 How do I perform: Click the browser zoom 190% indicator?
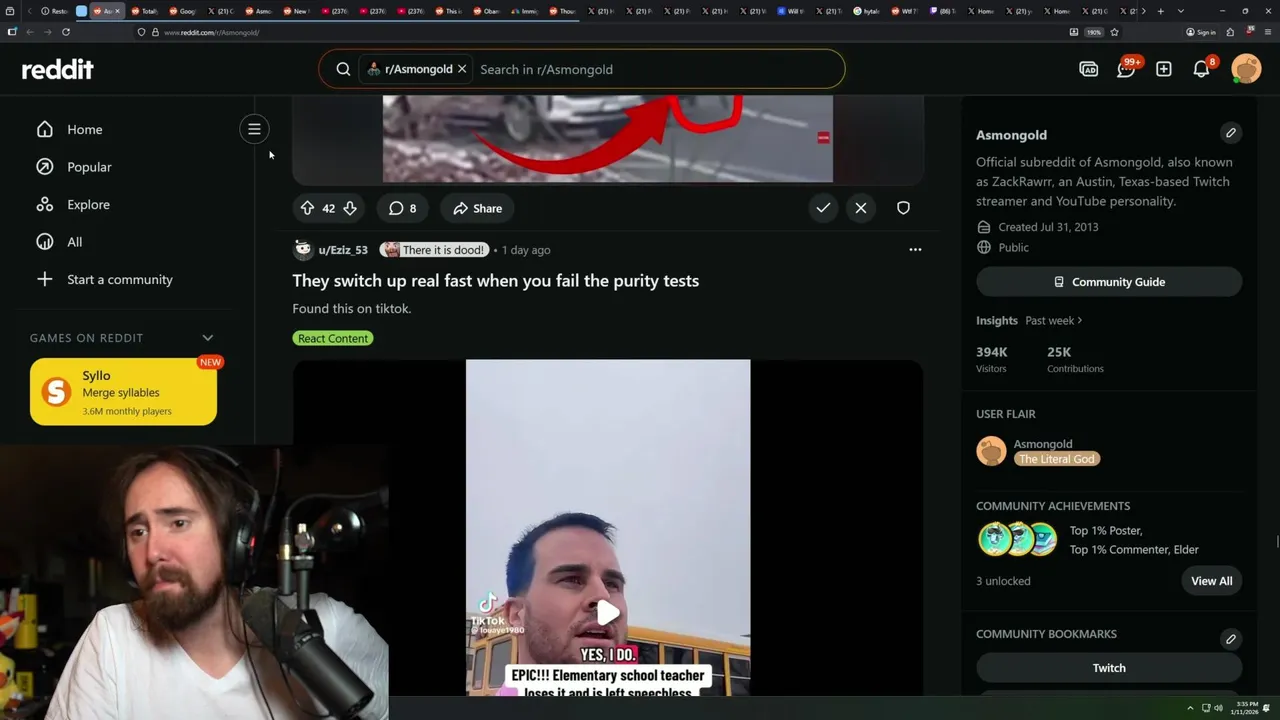coord(1094,32)
